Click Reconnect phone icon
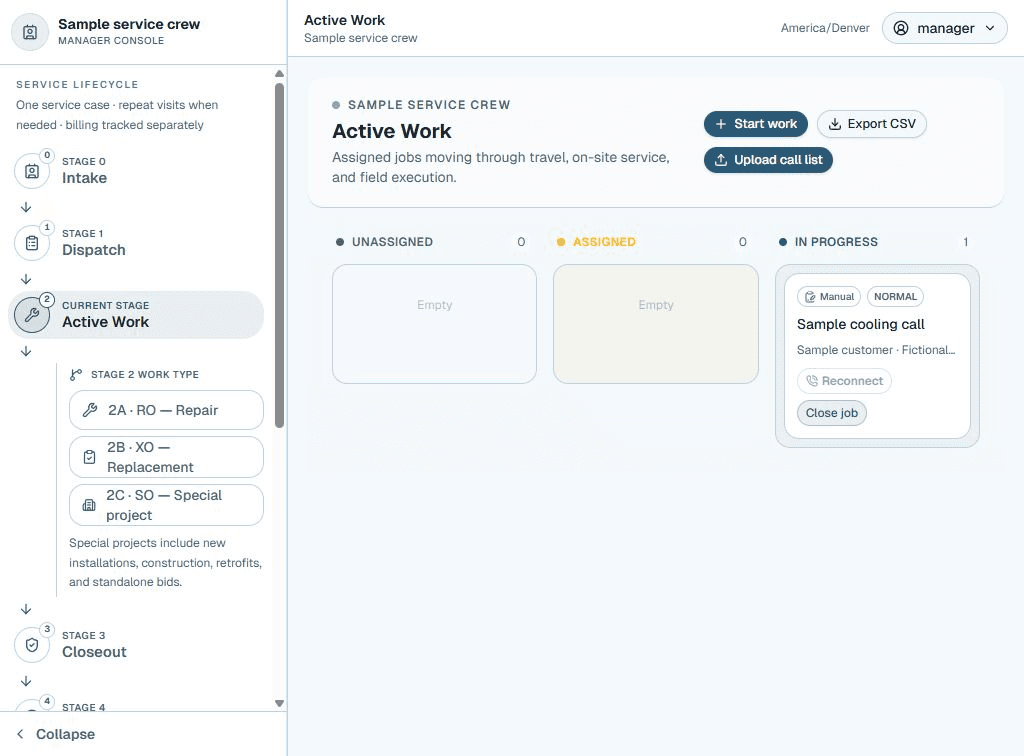 pyautogui.click(x=812, y=381)
